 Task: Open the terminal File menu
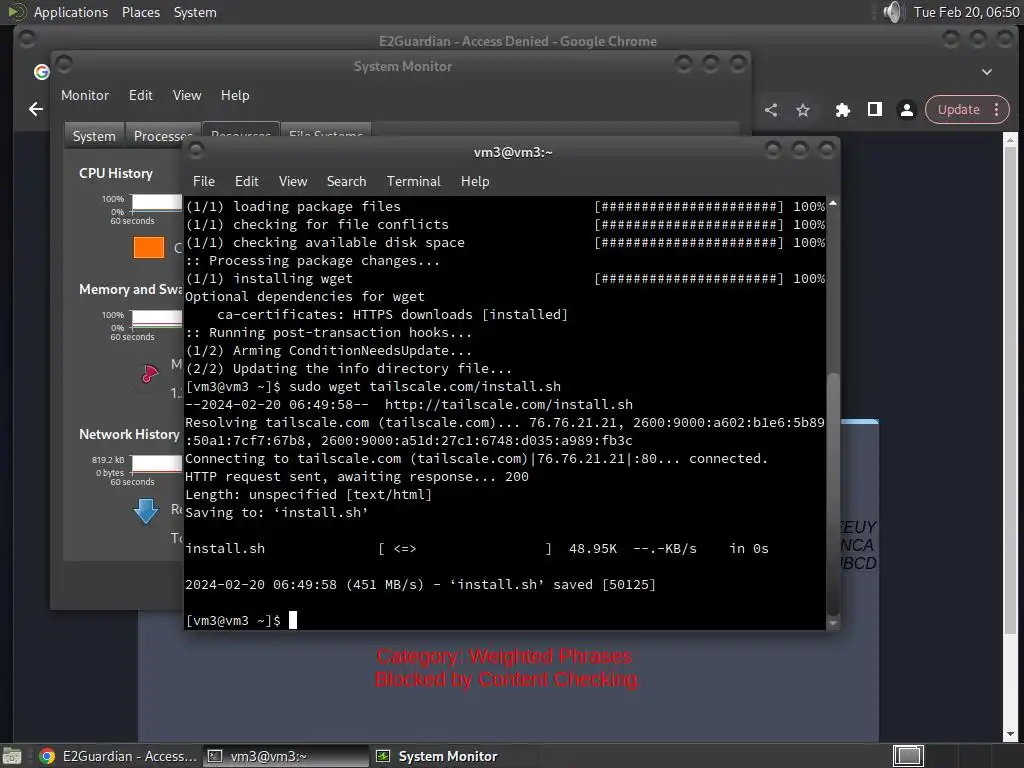(203, 182)
